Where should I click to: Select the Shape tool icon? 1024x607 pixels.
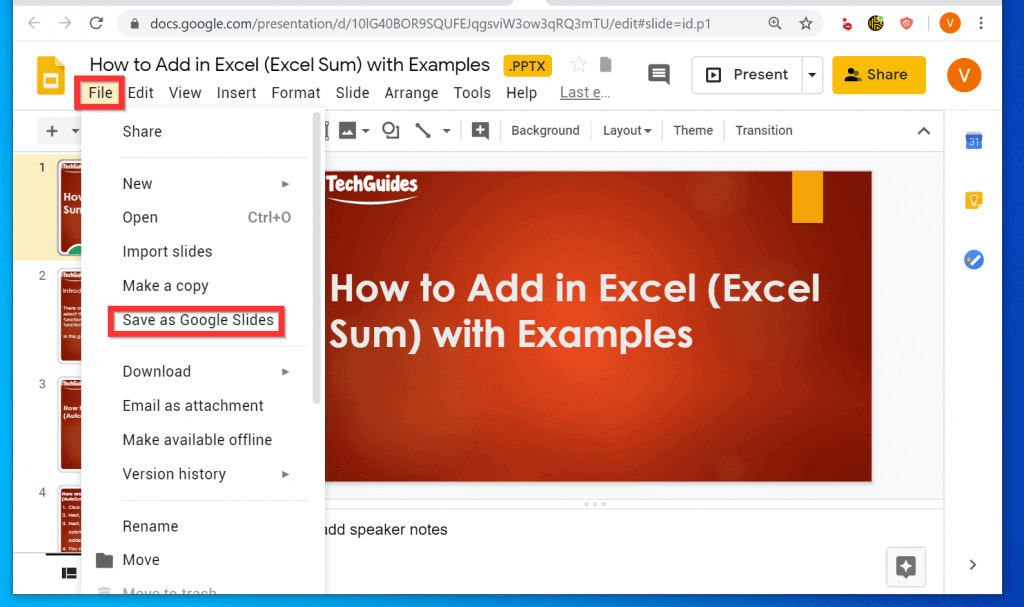(391, 131)
